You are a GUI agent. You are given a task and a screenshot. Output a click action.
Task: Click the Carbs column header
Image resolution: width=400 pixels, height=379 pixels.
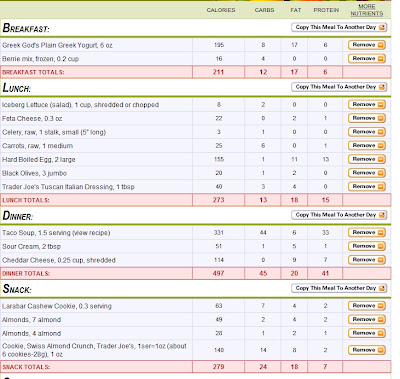tap(264, 10)
